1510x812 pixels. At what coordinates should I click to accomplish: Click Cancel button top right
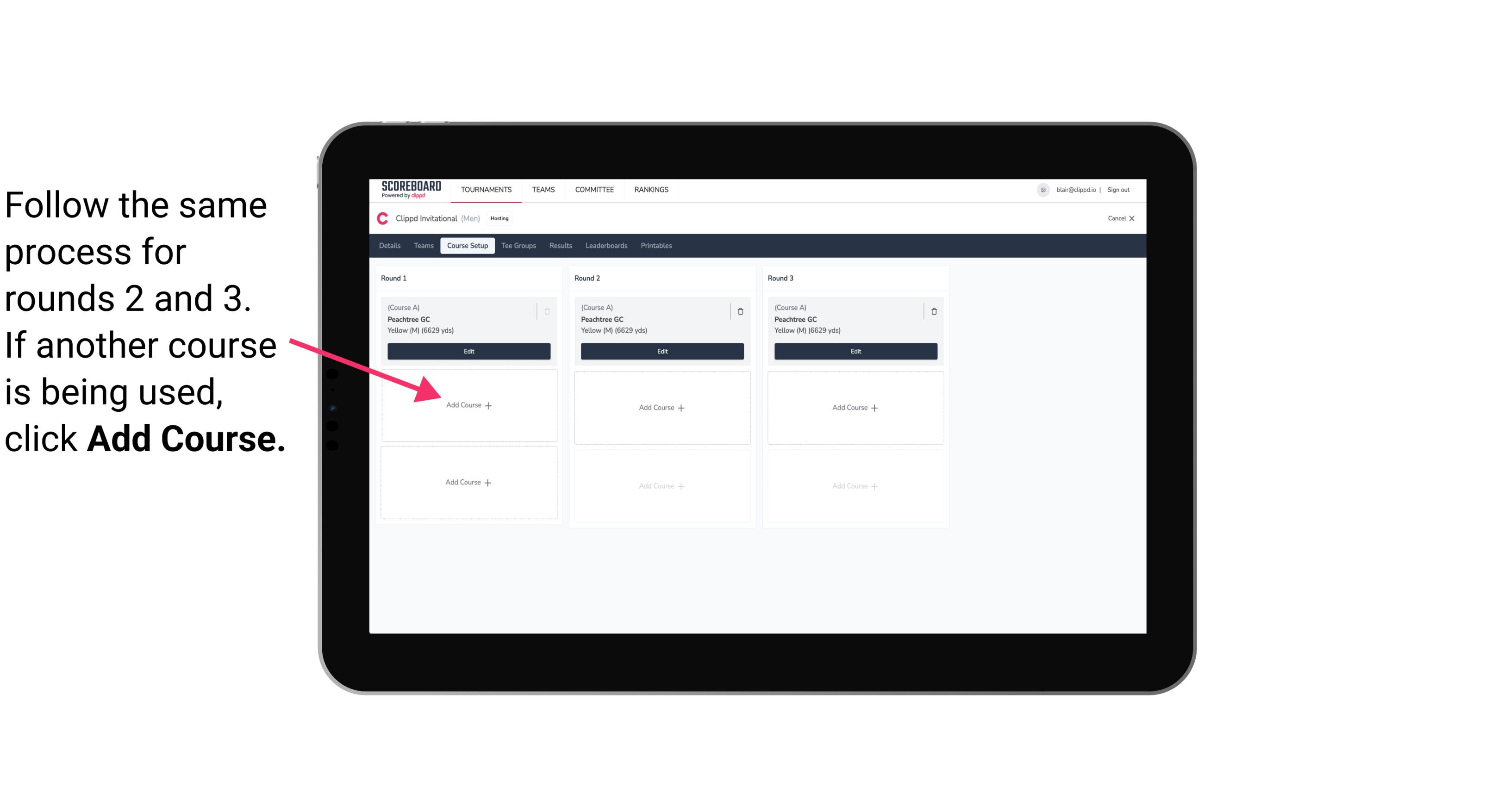1118,218
